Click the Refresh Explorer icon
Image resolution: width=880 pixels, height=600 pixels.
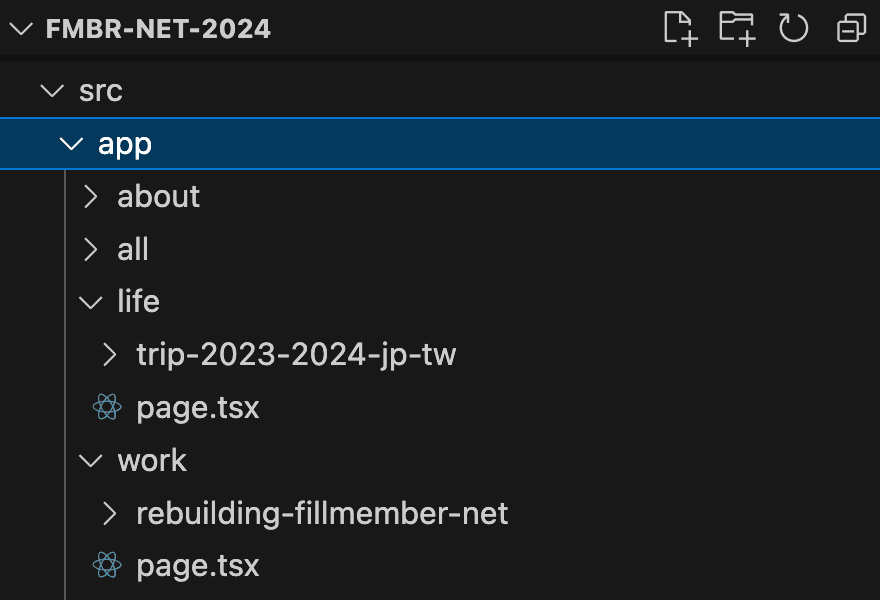pyautogui.click(x=793, y=29)
